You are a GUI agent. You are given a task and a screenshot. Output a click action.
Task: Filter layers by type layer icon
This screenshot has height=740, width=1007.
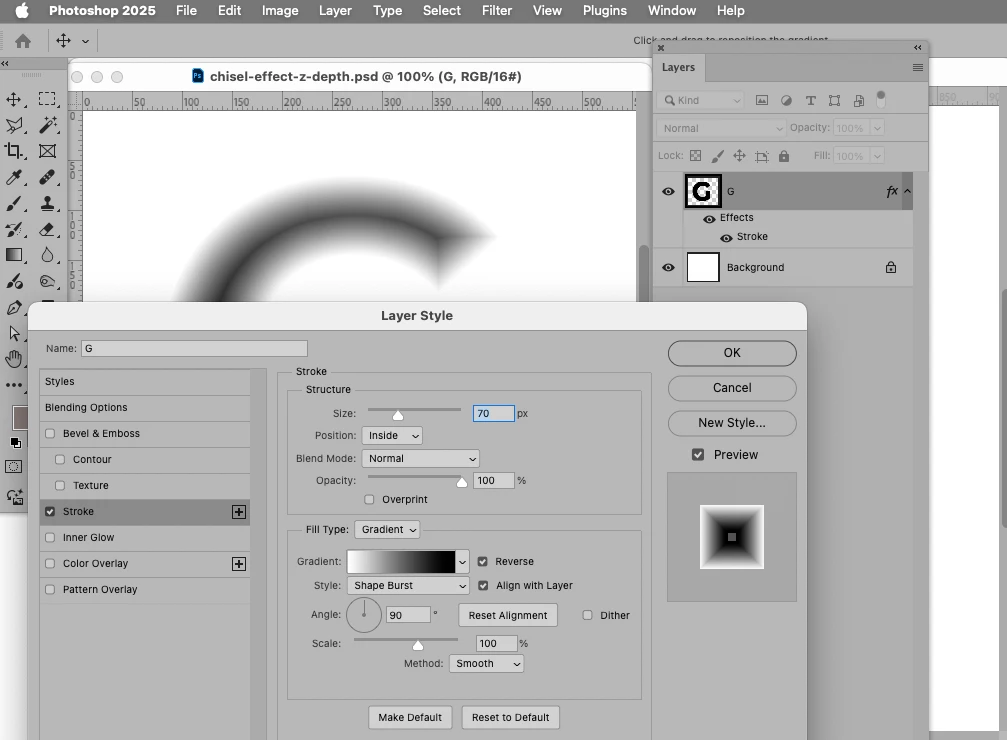810,100
